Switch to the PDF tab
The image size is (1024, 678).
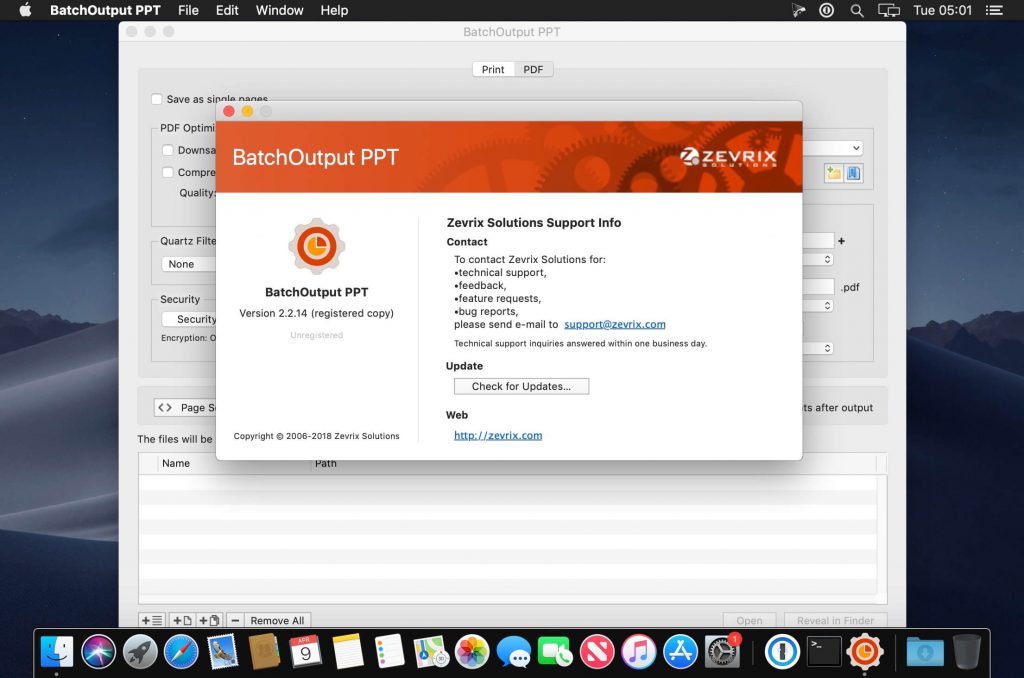pyautogui.click(x=533, y=69)
